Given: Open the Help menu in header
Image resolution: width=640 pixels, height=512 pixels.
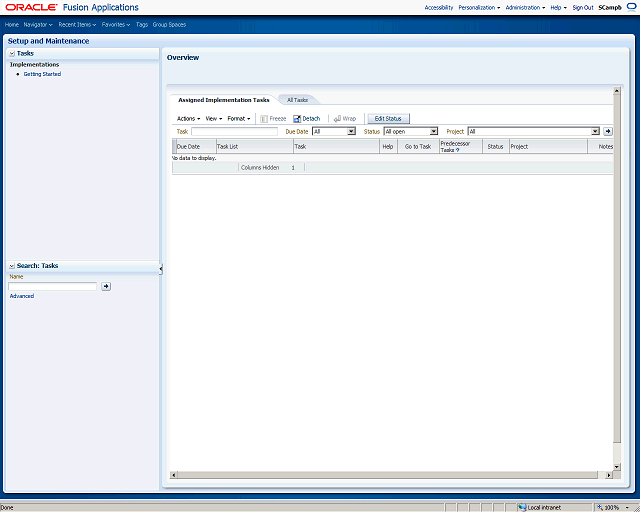Looking at the screenshot, I should coord(558,7).
